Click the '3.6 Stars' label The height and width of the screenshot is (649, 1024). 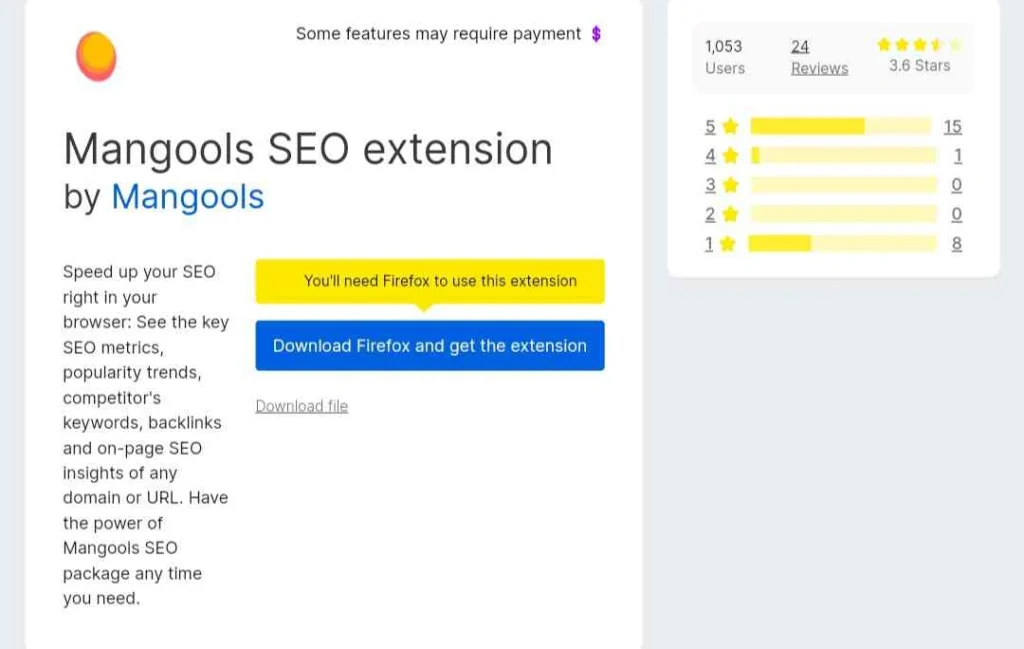pyautogui.click(x=920, y=65)
